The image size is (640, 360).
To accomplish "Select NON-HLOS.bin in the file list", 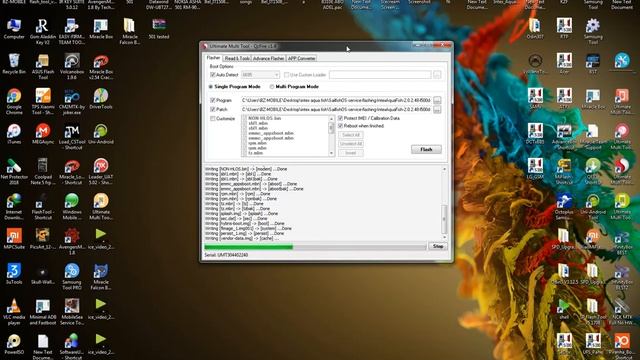I will 264,118.
